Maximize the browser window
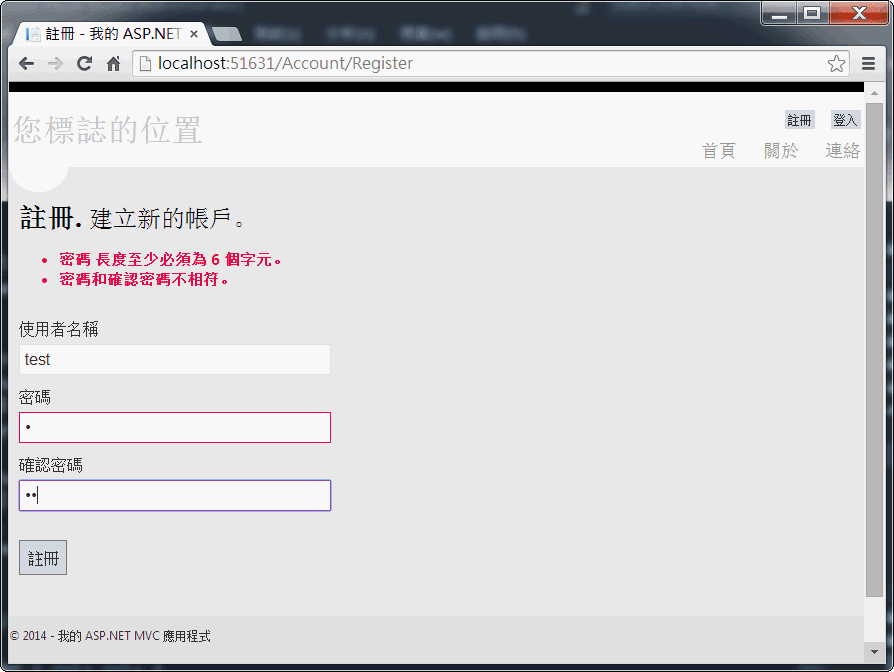The image size is (894, 672). [812, 14]
